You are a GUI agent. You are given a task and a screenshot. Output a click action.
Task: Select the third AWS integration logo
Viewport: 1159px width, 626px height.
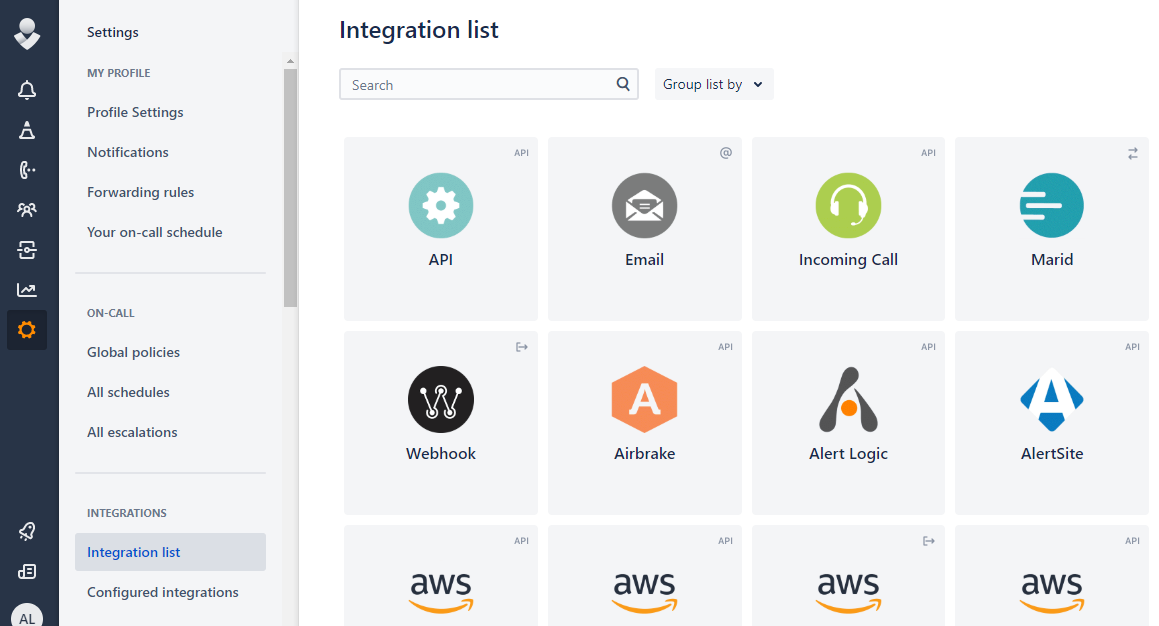[848, 591]
